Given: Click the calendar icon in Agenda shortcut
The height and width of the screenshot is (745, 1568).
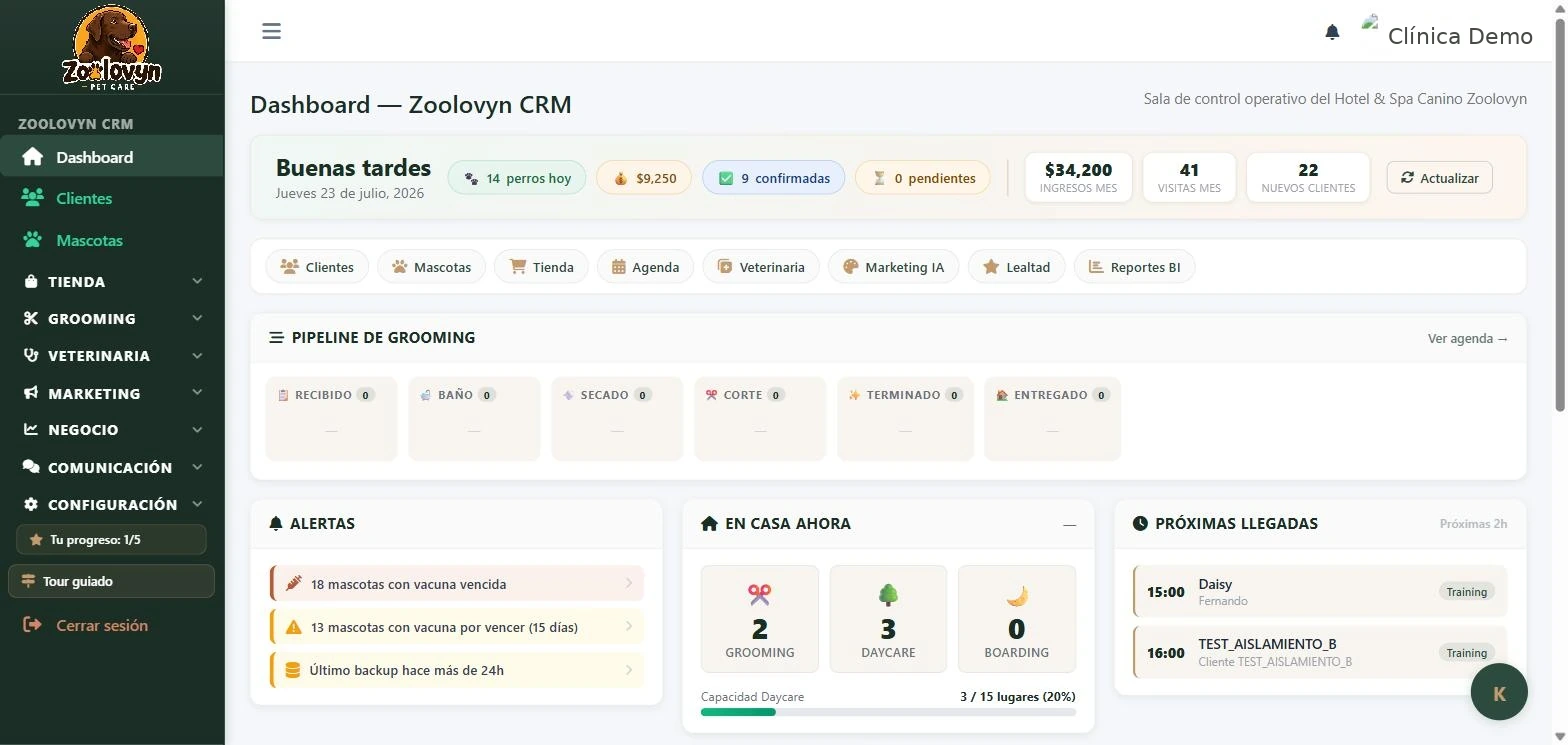Looking at the screenshot, I should coord(619,267).
